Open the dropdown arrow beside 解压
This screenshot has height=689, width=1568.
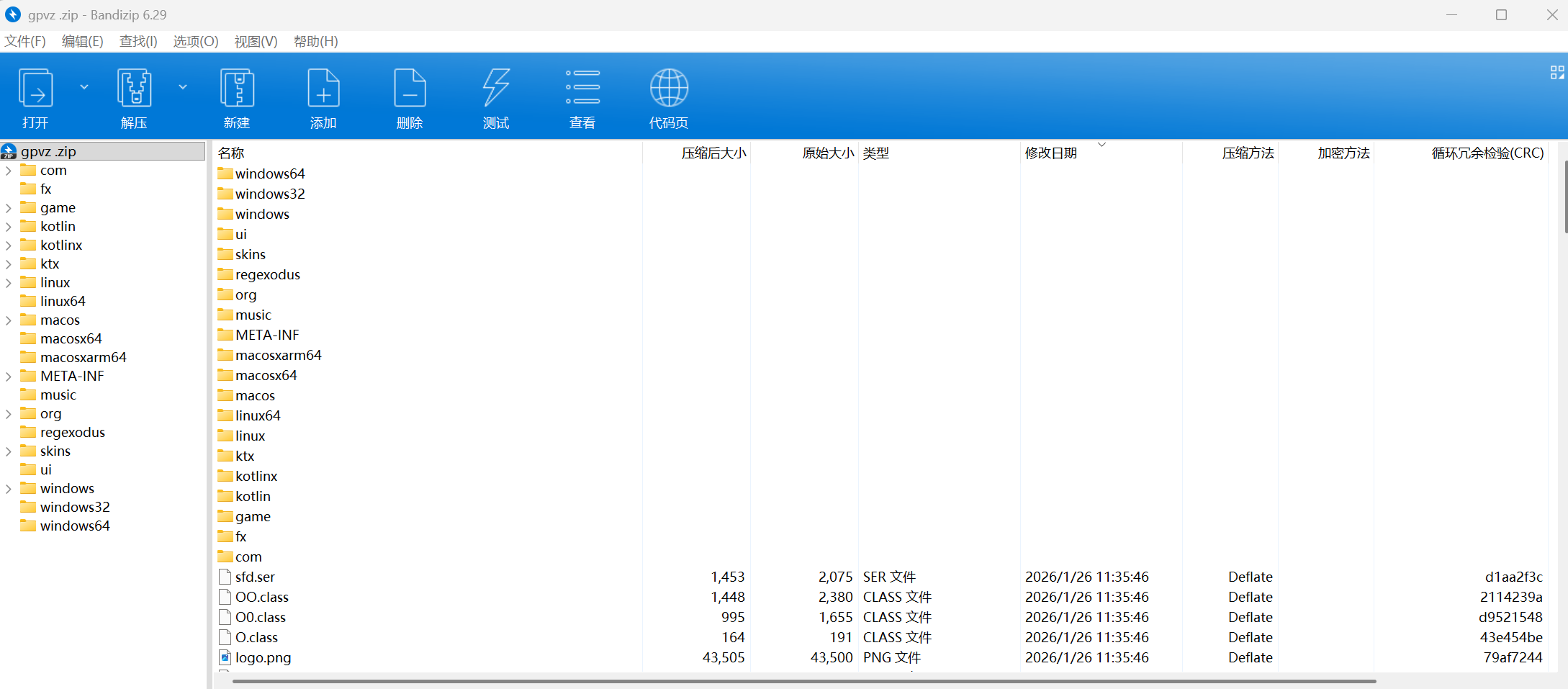(183, 87)
